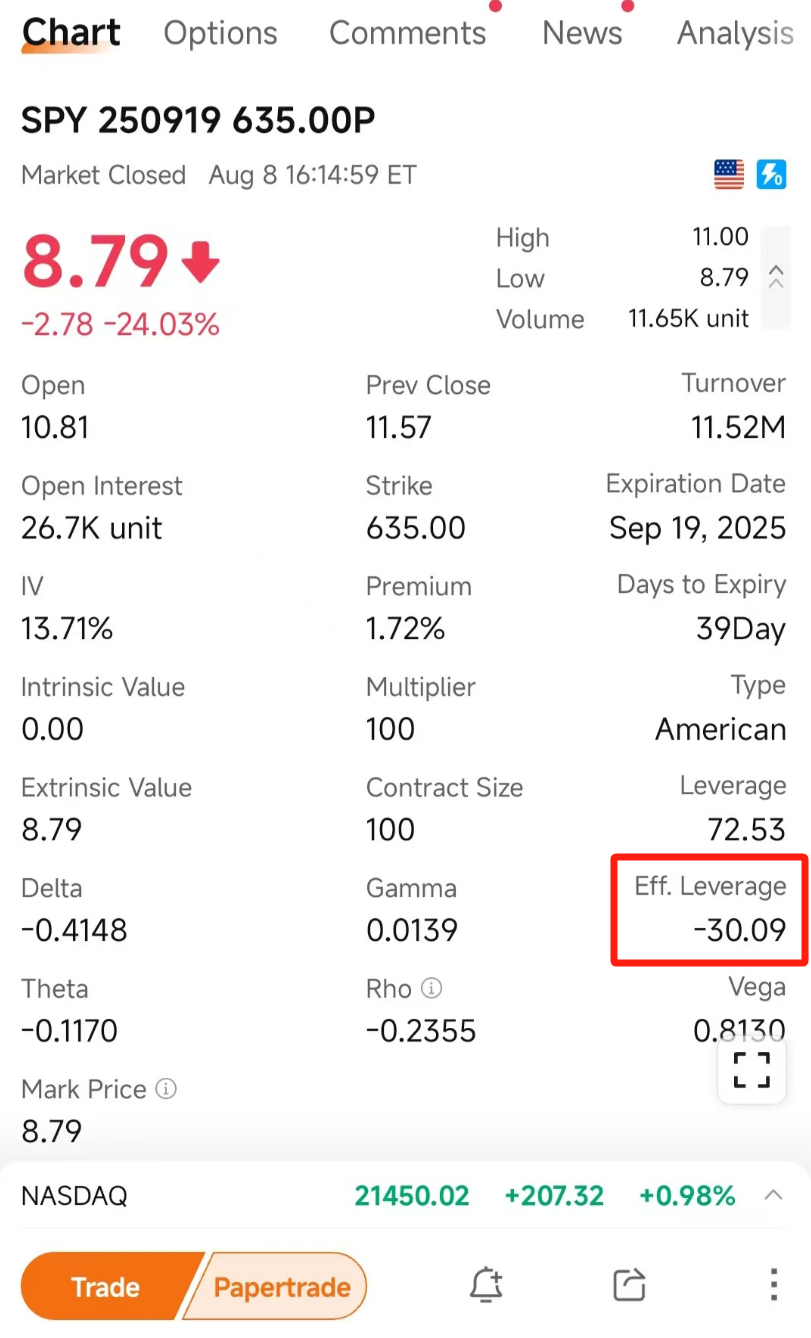Go to the News tab
The height and width of the screenshot is (1338, 811).
(x=582, y=34)
